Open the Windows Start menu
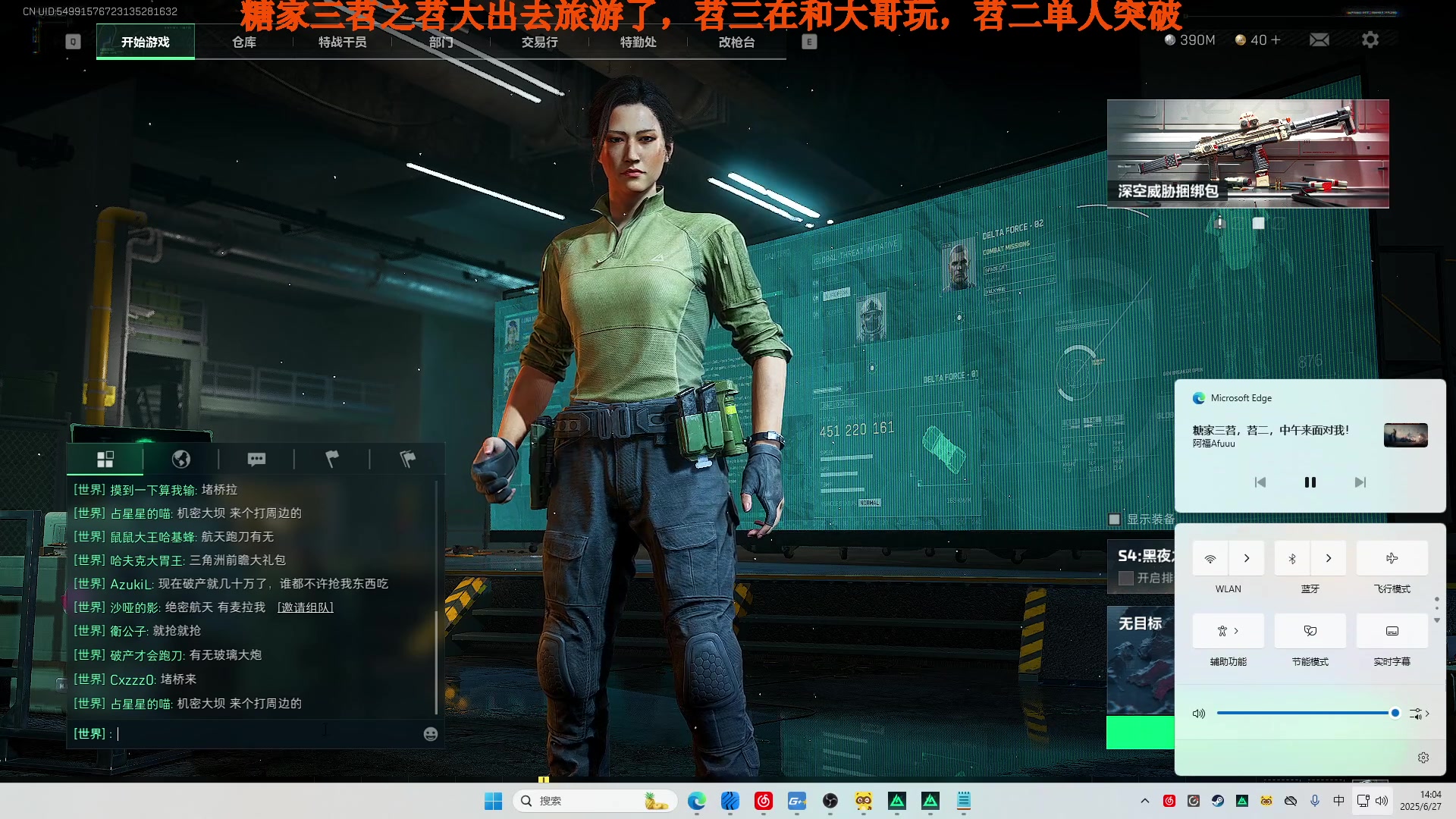This screenshot has height=819, width=1456. tap(493, 801)
